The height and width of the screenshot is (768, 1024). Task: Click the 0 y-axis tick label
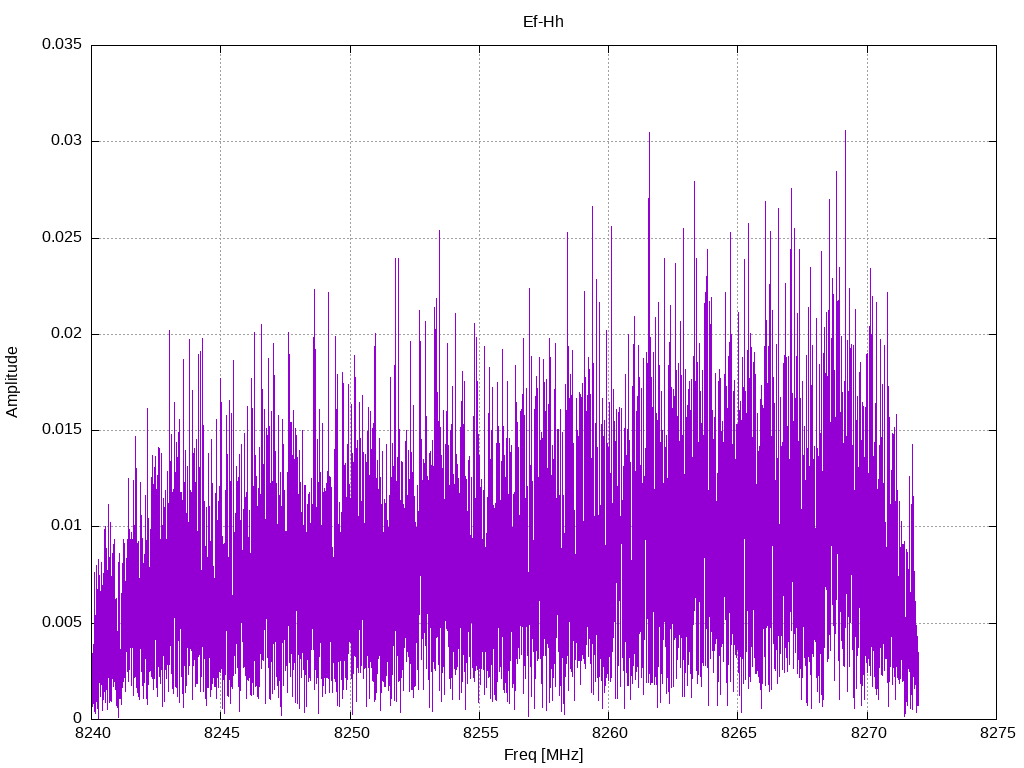coord(78,718)
